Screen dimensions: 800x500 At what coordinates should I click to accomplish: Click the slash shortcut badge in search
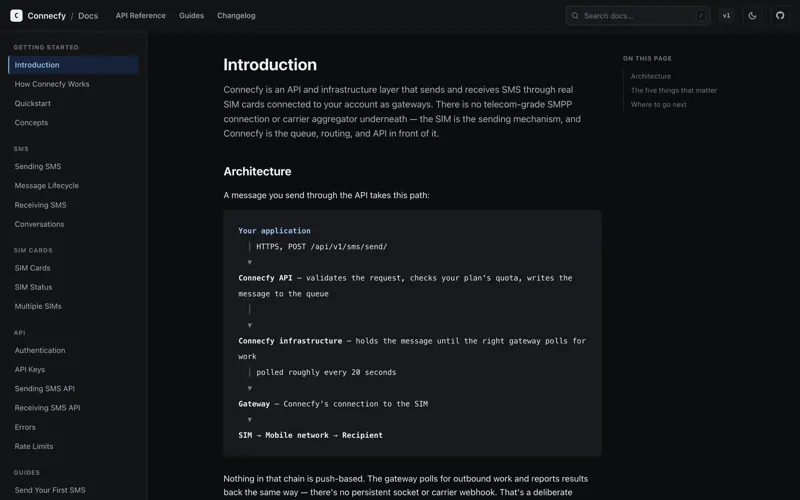701,16
